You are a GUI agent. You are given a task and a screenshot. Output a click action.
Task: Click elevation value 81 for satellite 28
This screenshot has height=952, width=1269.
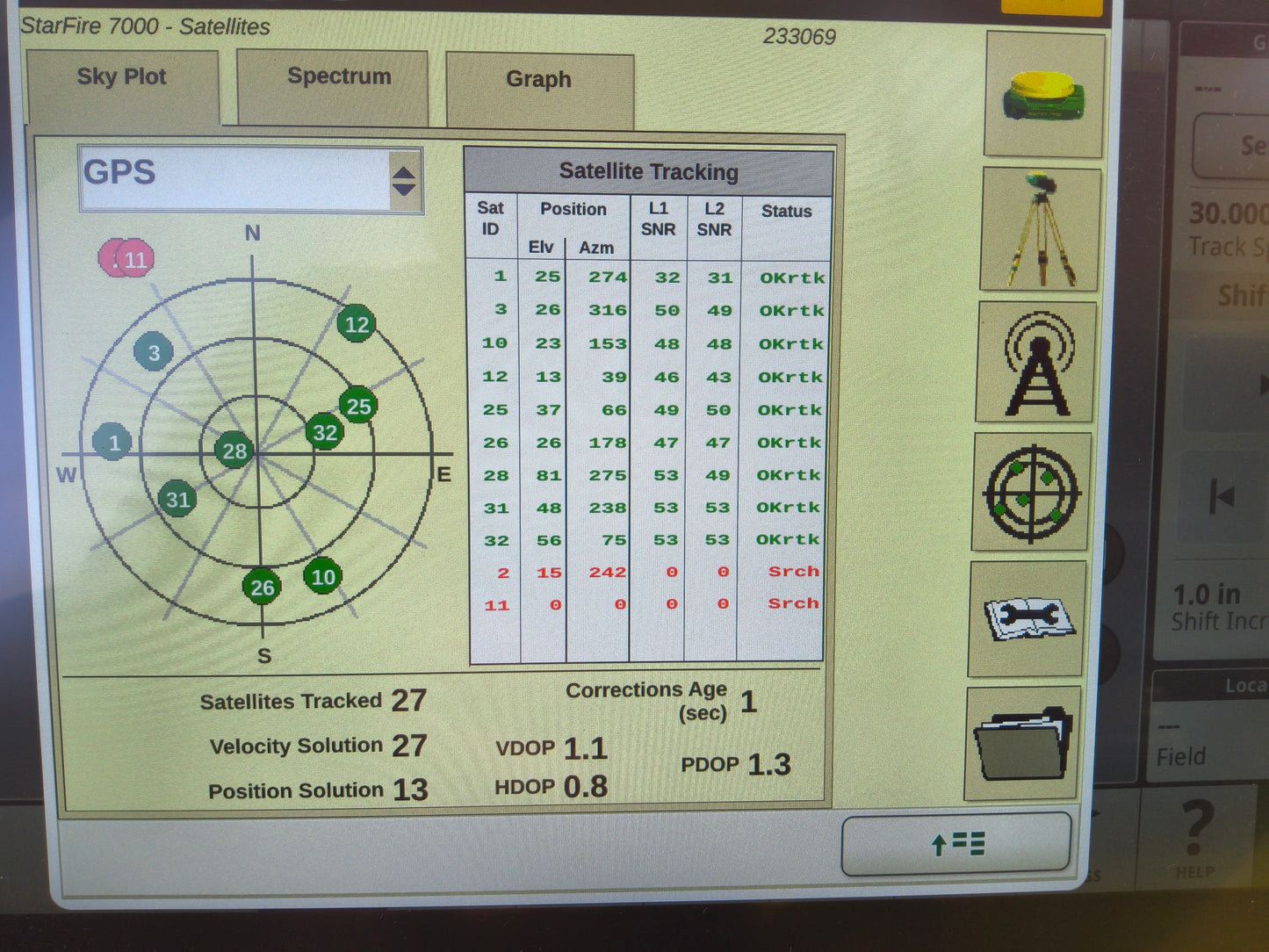(549, 475)
